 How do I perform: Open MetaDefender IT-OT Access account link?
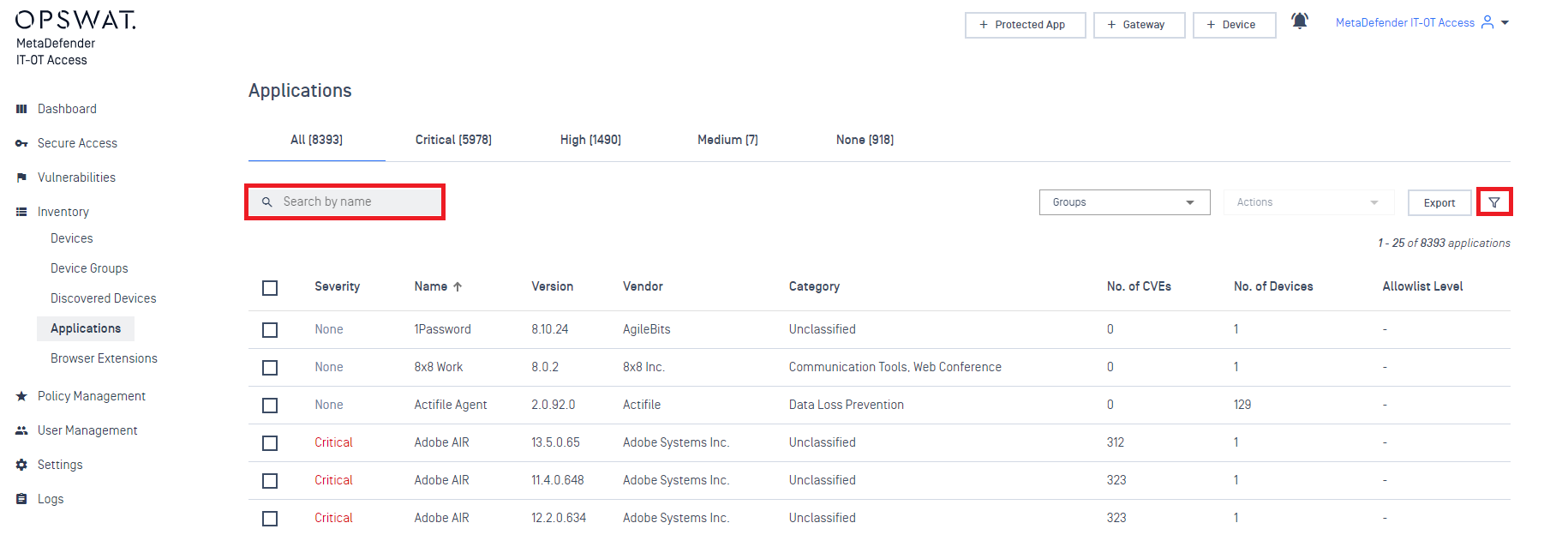click(x=1405, y=23)
